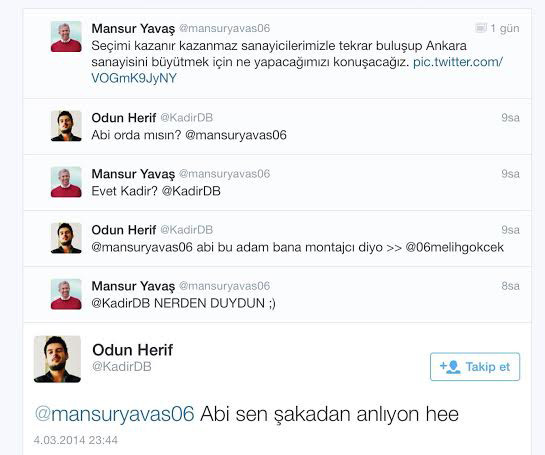Screen dimensions: 545x455
Task: Open @mansuryavas06 mention in 'Abi orda mısın' tweet
Action: pos(236,135)
